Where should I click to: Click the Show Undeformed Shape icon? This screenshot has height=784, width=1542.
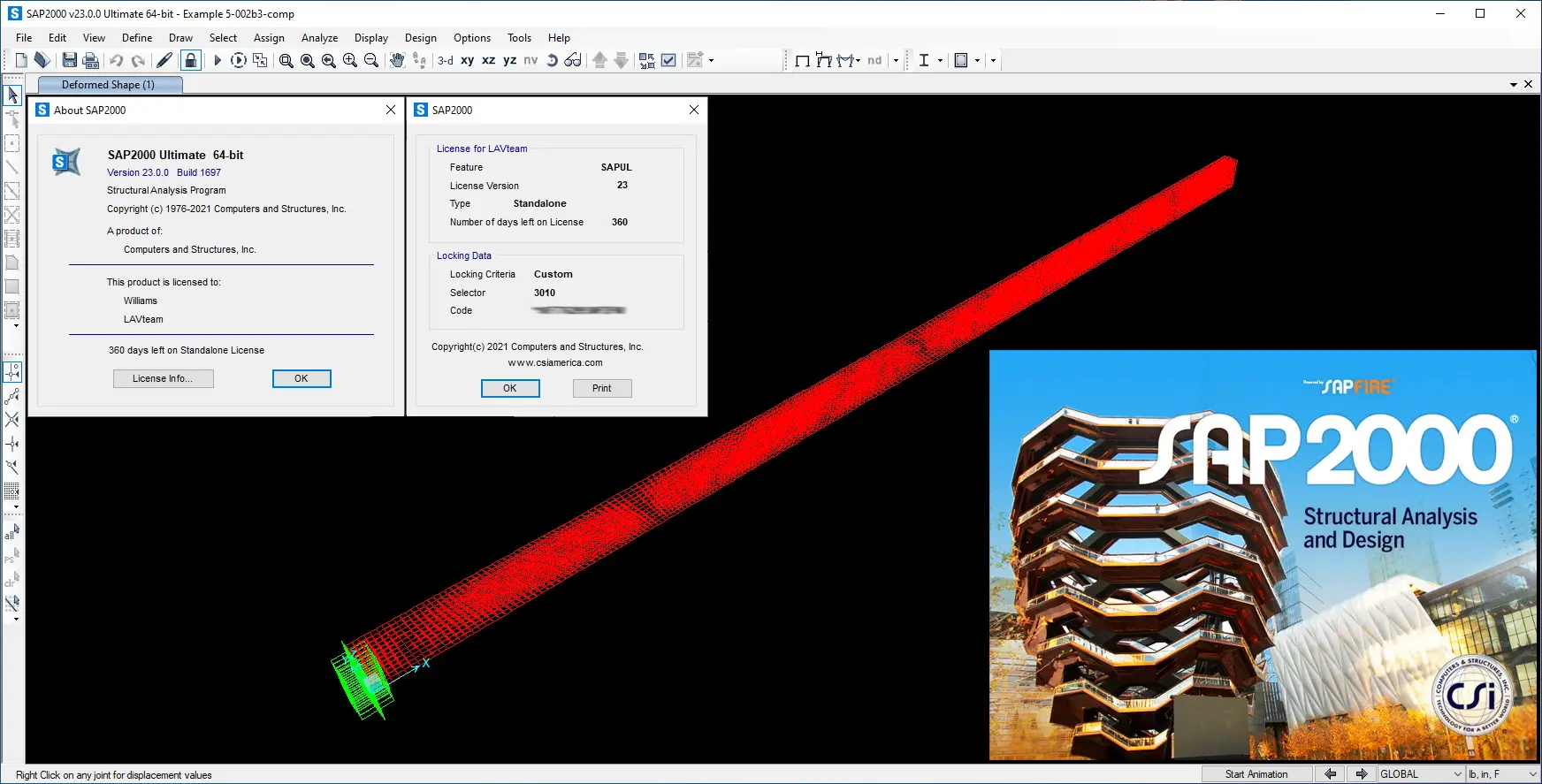click(802, 60)
